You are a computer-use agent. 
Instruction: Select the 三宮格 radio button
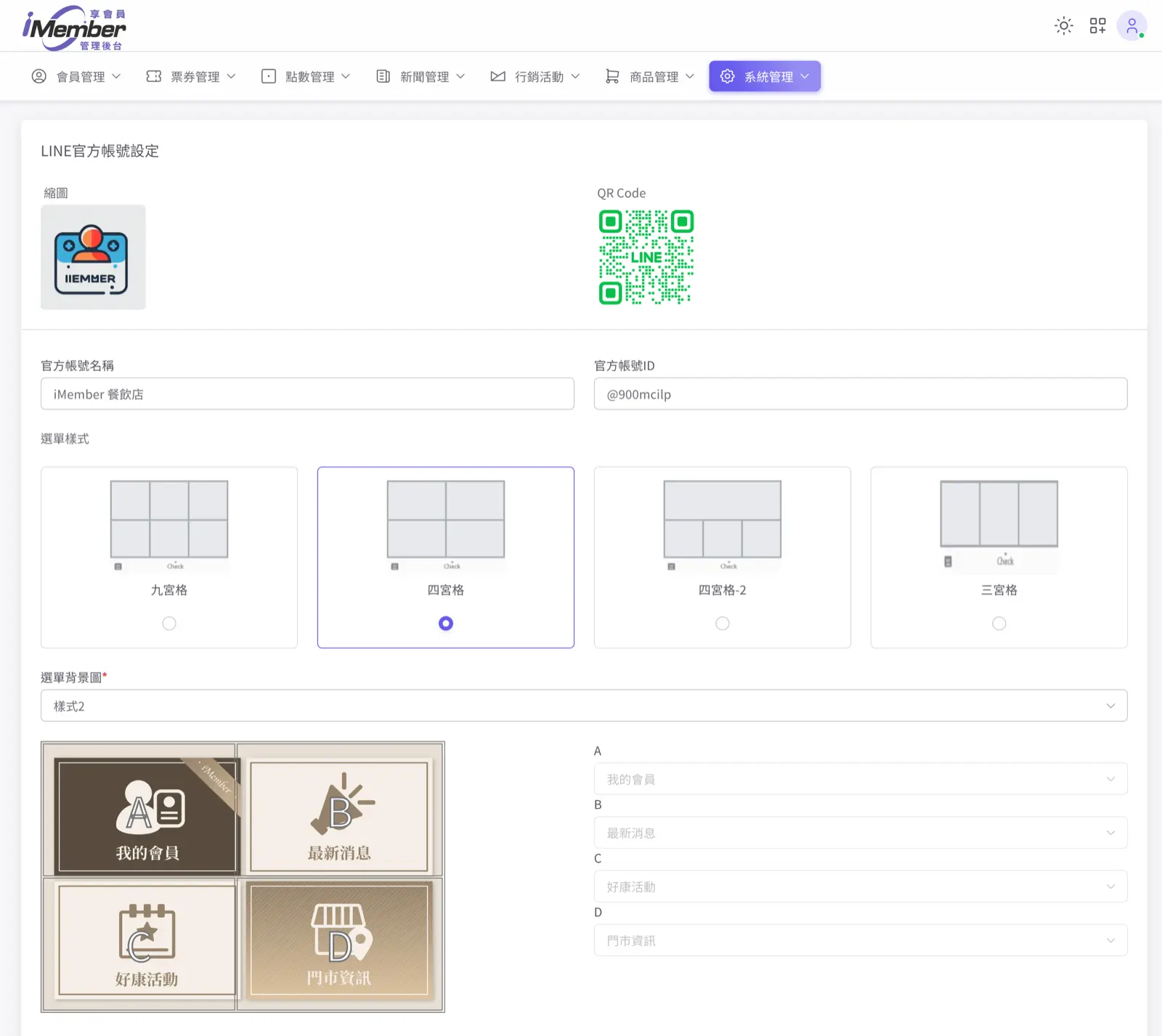(x=999, y=624)
